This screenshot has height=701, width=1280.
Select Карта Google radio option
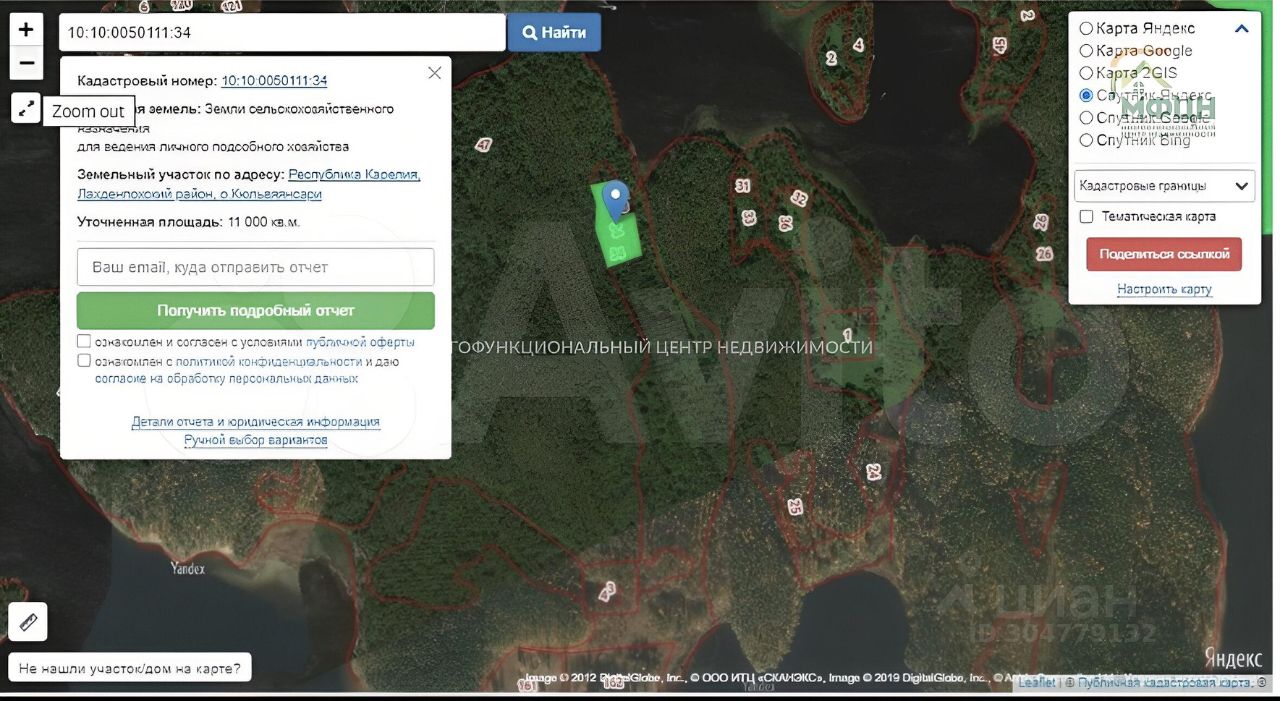point(1086,51)
